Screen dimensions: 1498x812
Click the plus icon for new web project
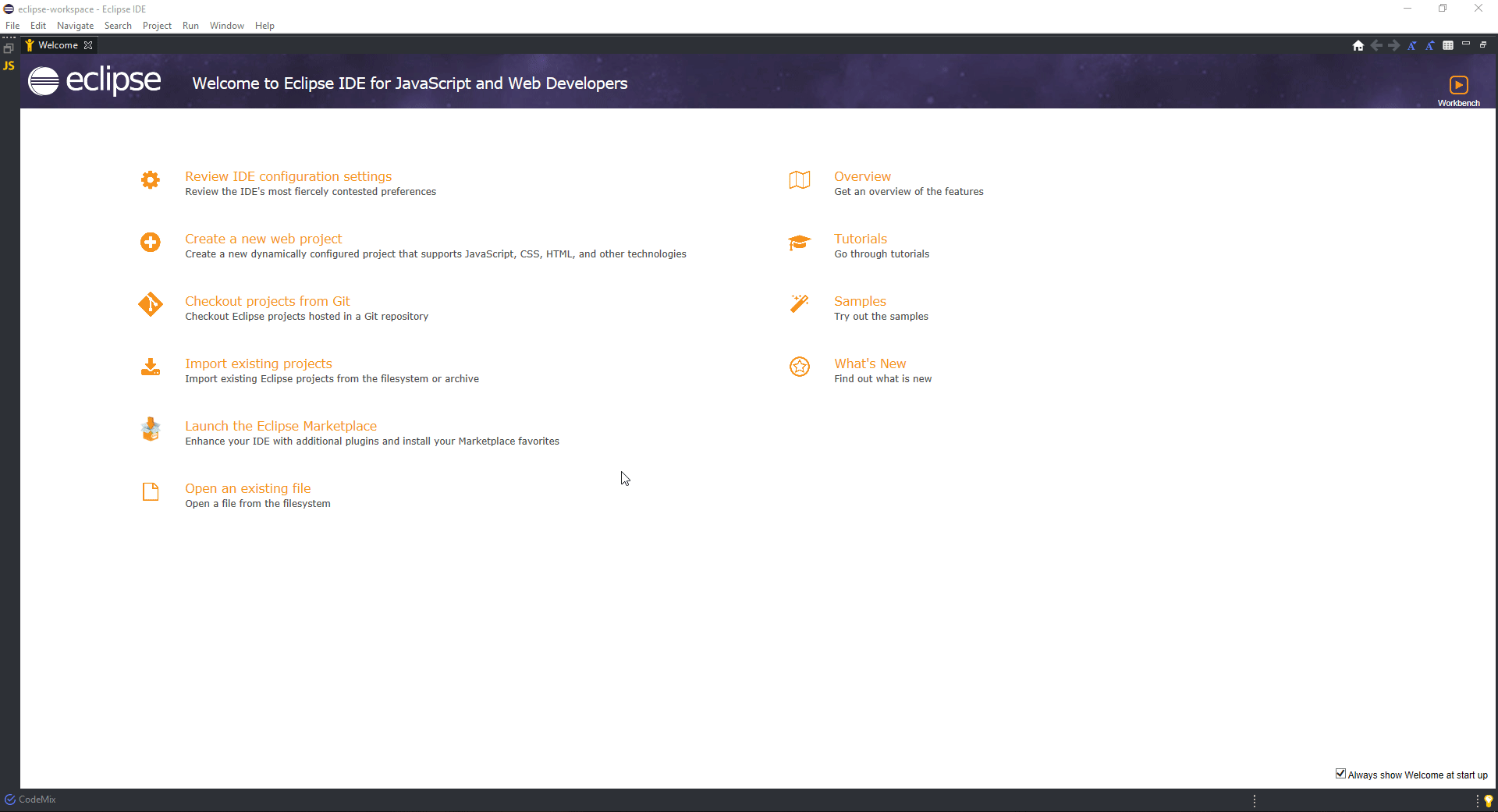tap(151, 243)
